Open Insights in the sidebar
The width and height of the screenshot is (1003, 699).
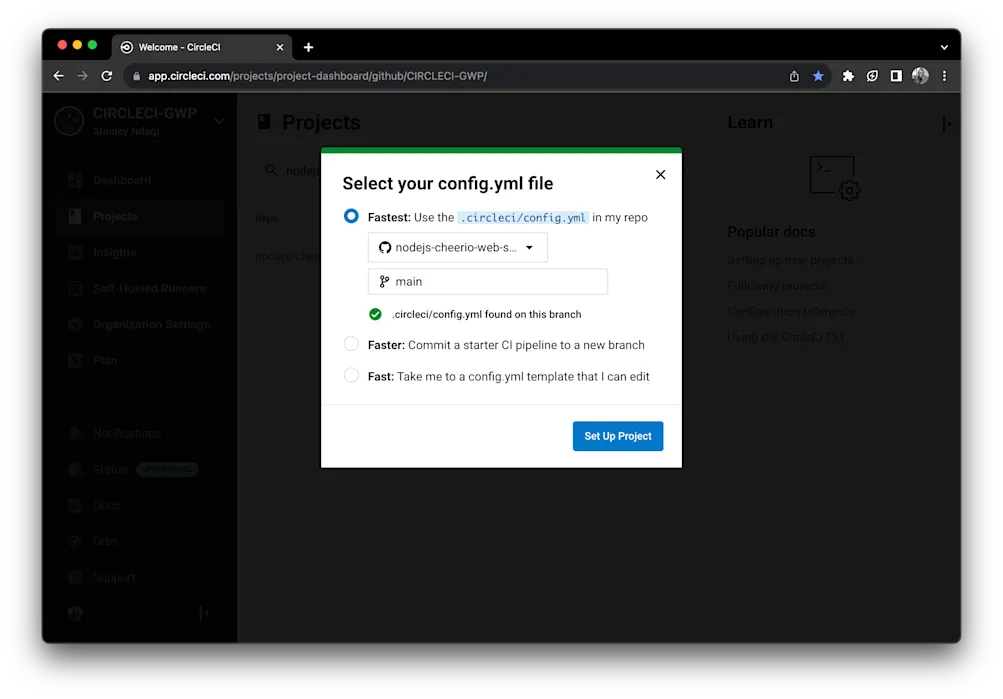115,253
